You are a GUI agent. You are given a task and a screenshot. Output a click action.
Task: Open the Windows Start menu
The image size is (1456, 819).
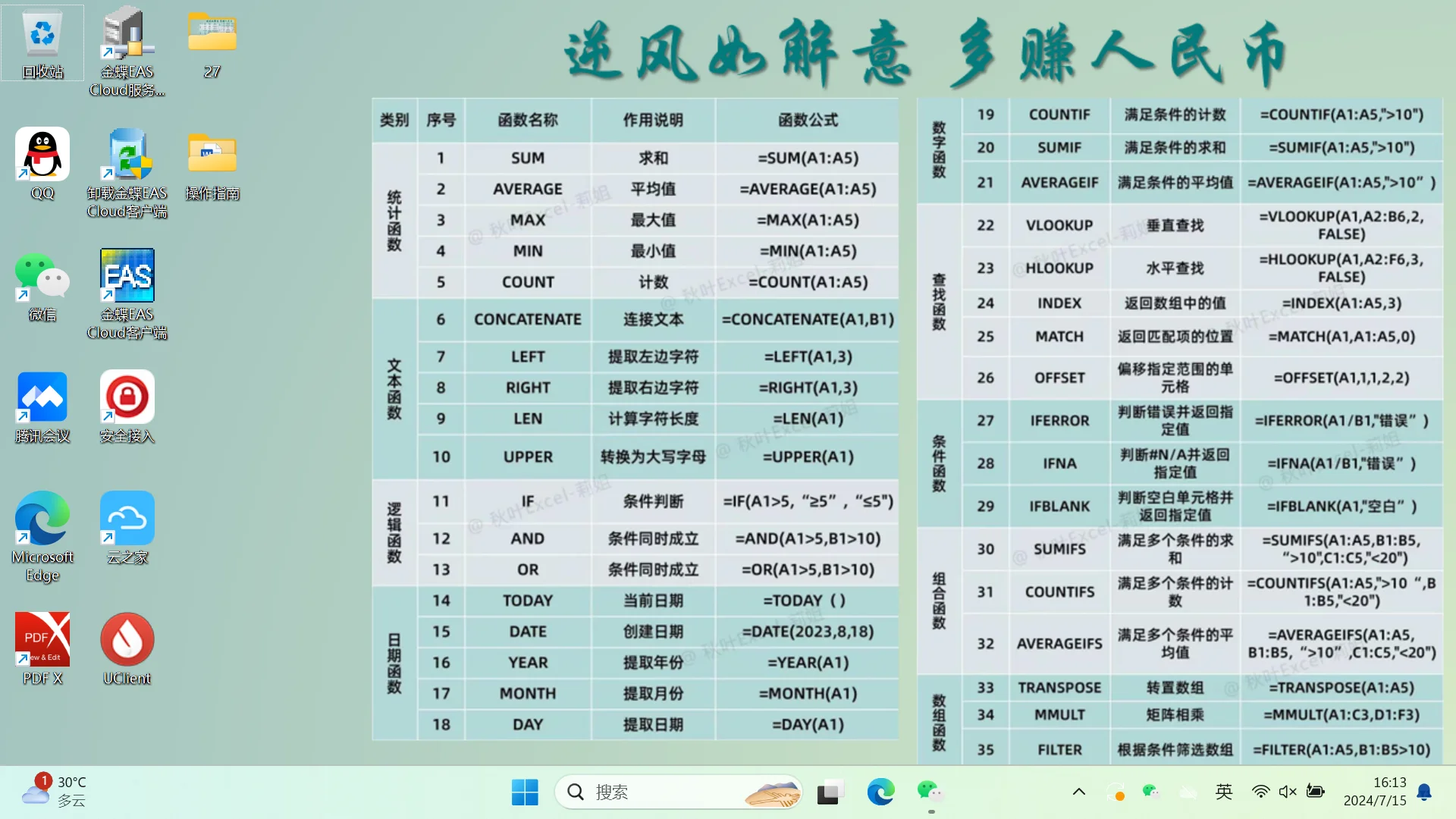tap(525, 792)
